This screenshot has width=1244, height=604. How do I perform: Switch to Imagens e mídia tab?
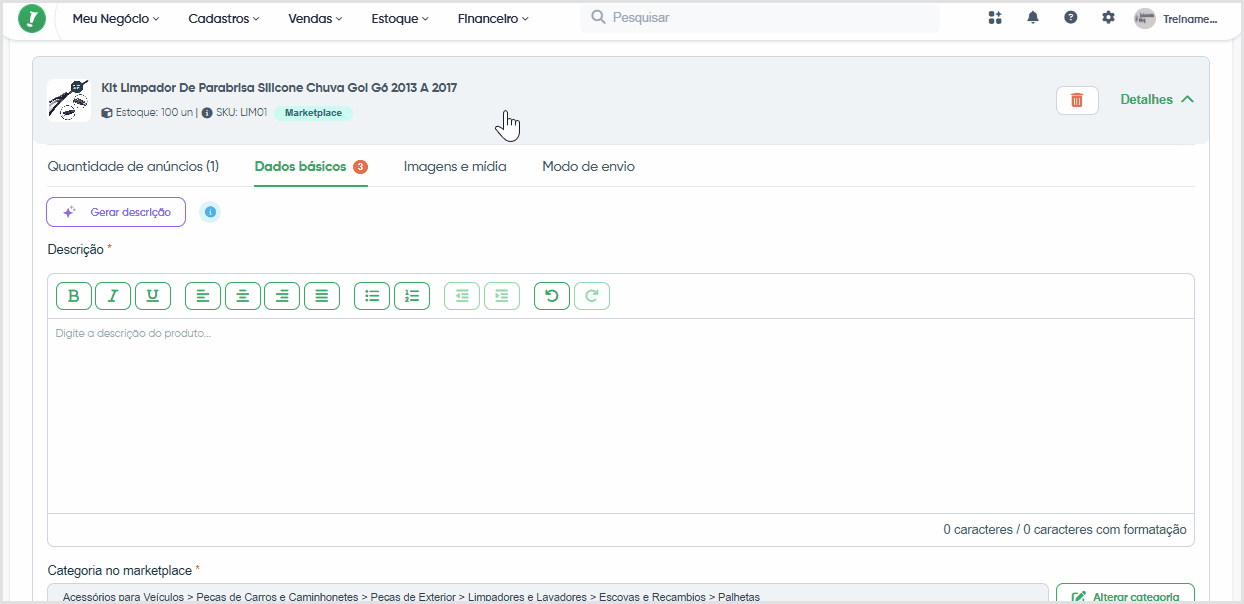(455, 167)
